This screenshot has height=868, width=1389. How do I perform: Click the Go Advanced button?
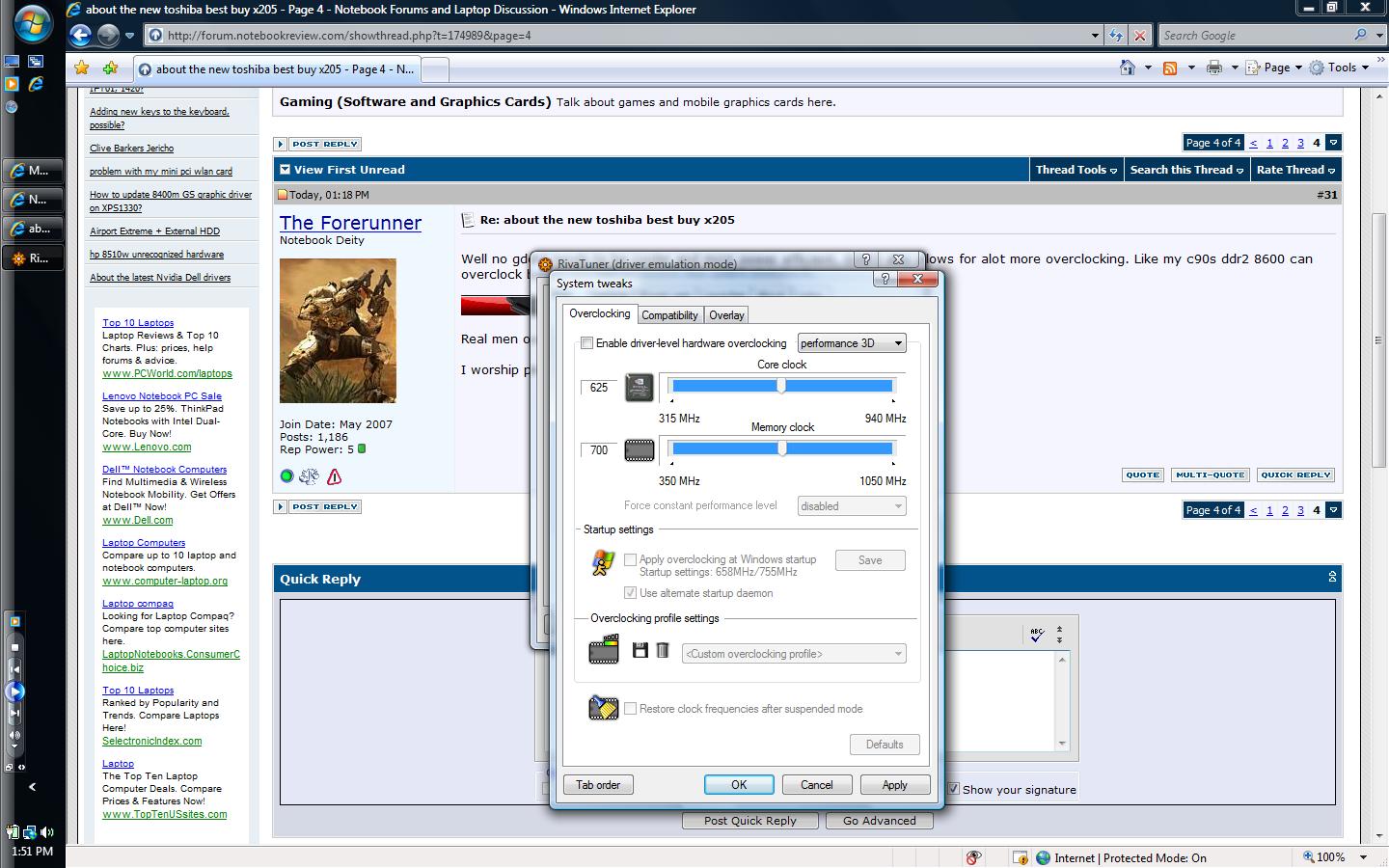coord(879,821)
